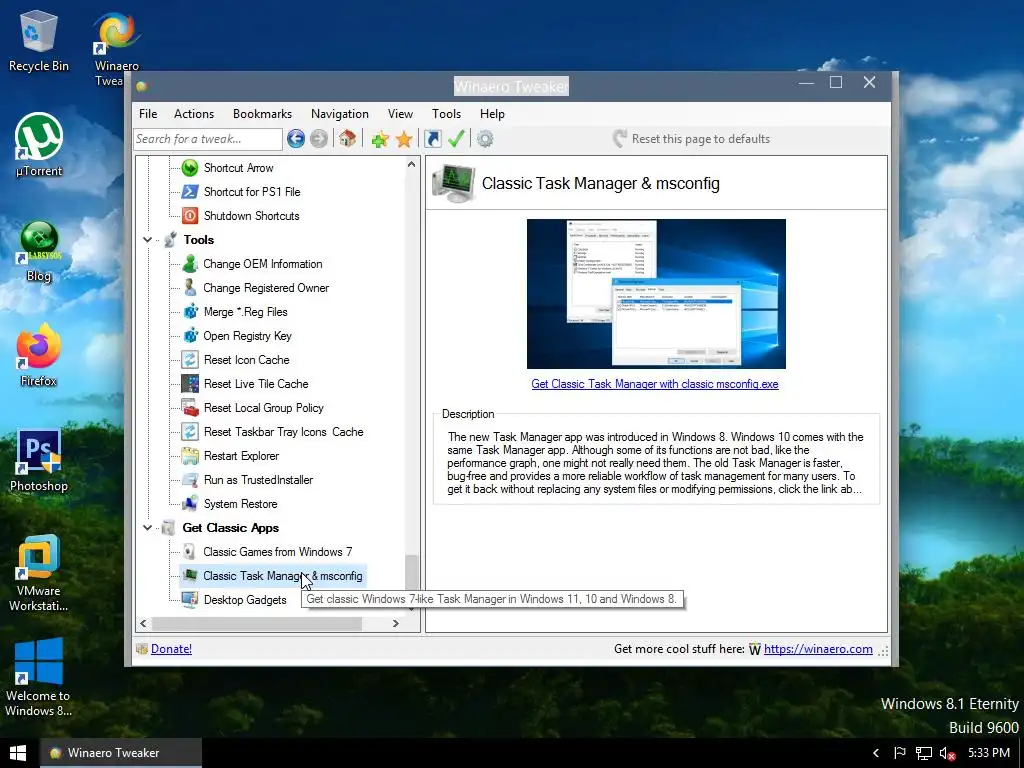Show hidden tray icons chevron
1024x768 pixels.
876,754
